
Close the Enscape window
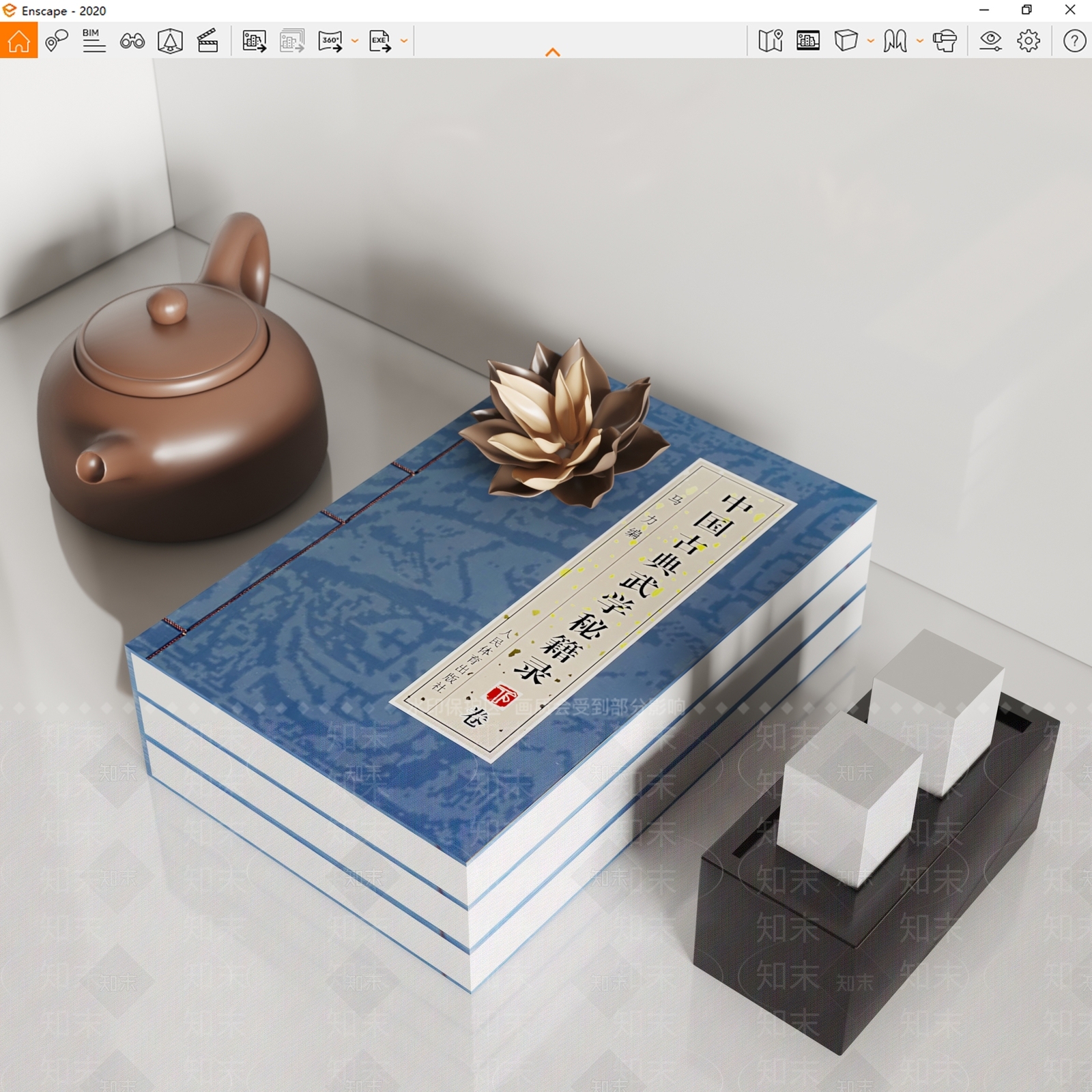coord(1070,10)
